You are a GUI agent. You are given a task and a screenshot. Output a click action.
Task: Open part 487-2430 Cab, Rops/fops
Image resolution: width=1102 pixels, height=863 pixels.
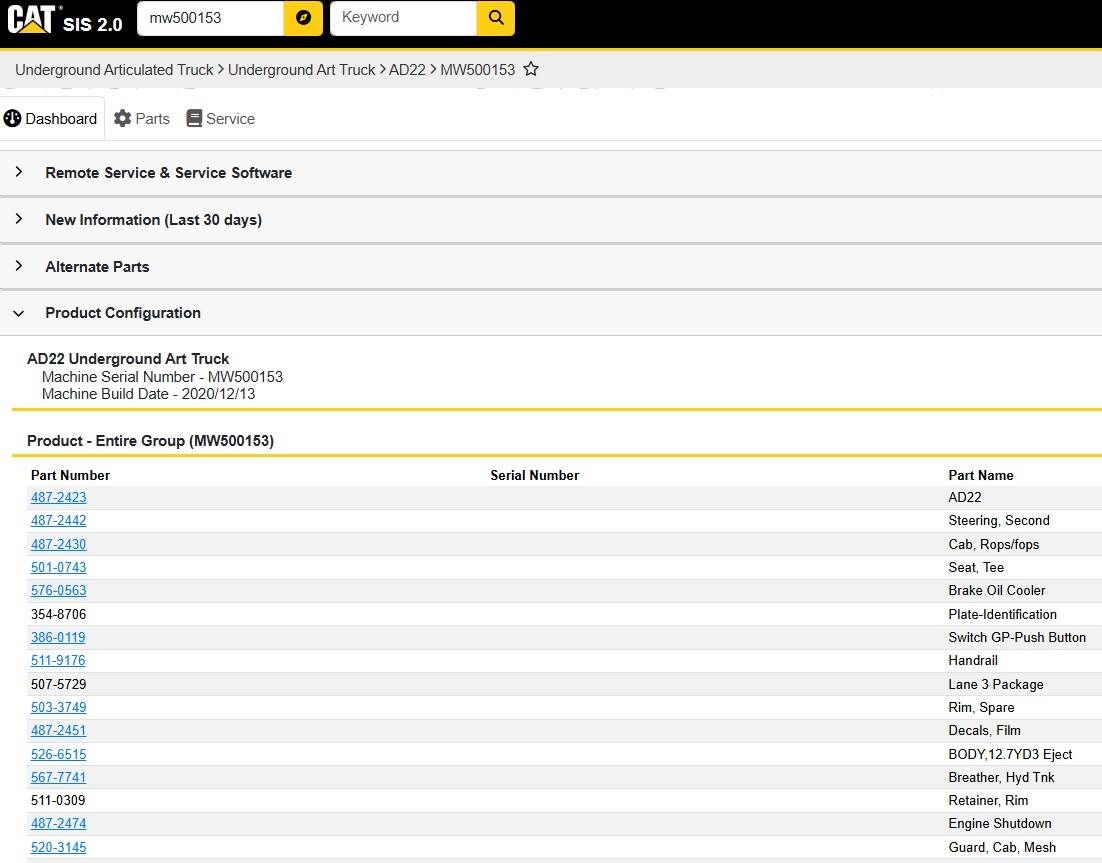click(x=58, y=544)
